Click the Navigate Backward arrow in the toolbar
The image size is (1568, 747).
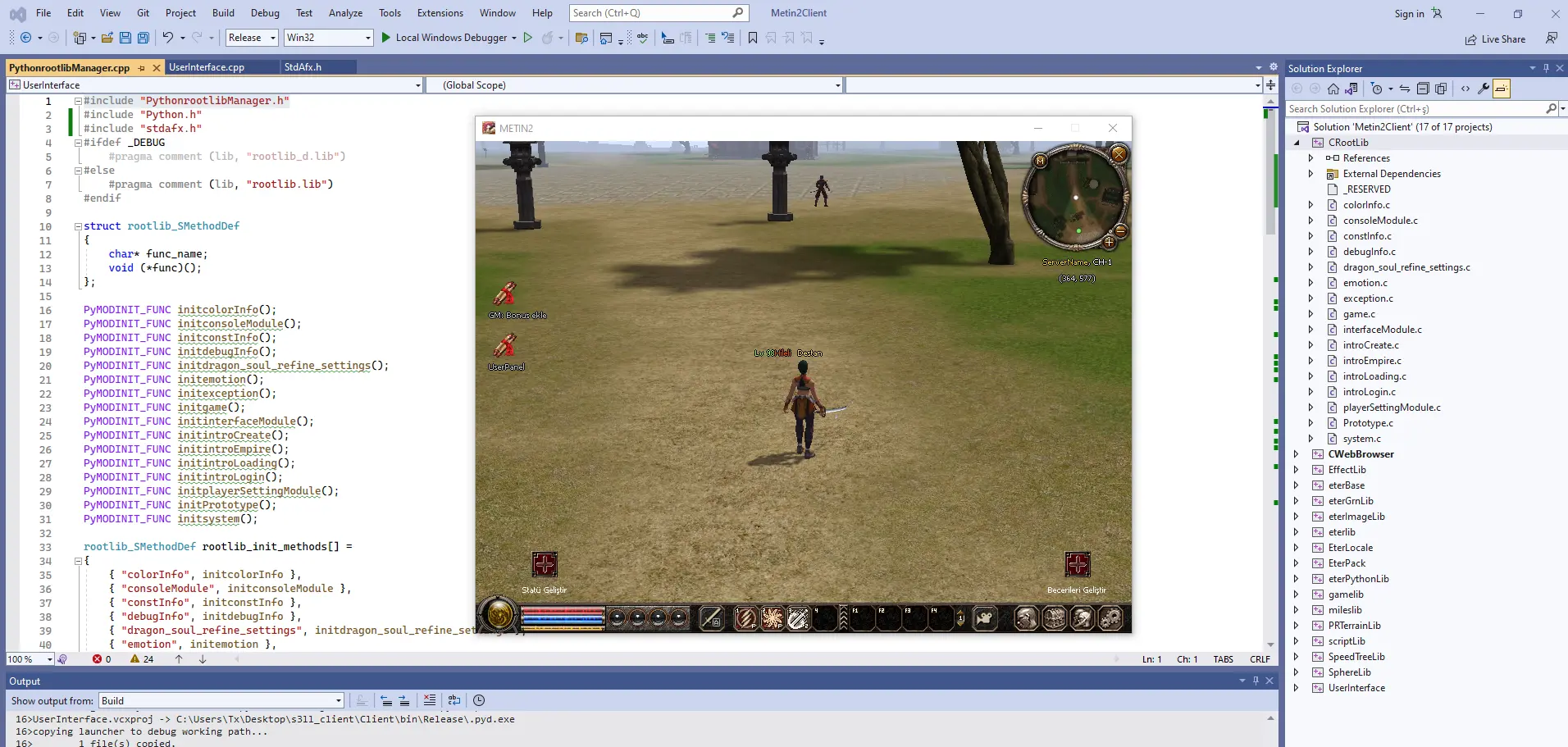pyautogui.click(x=25, y=38)
